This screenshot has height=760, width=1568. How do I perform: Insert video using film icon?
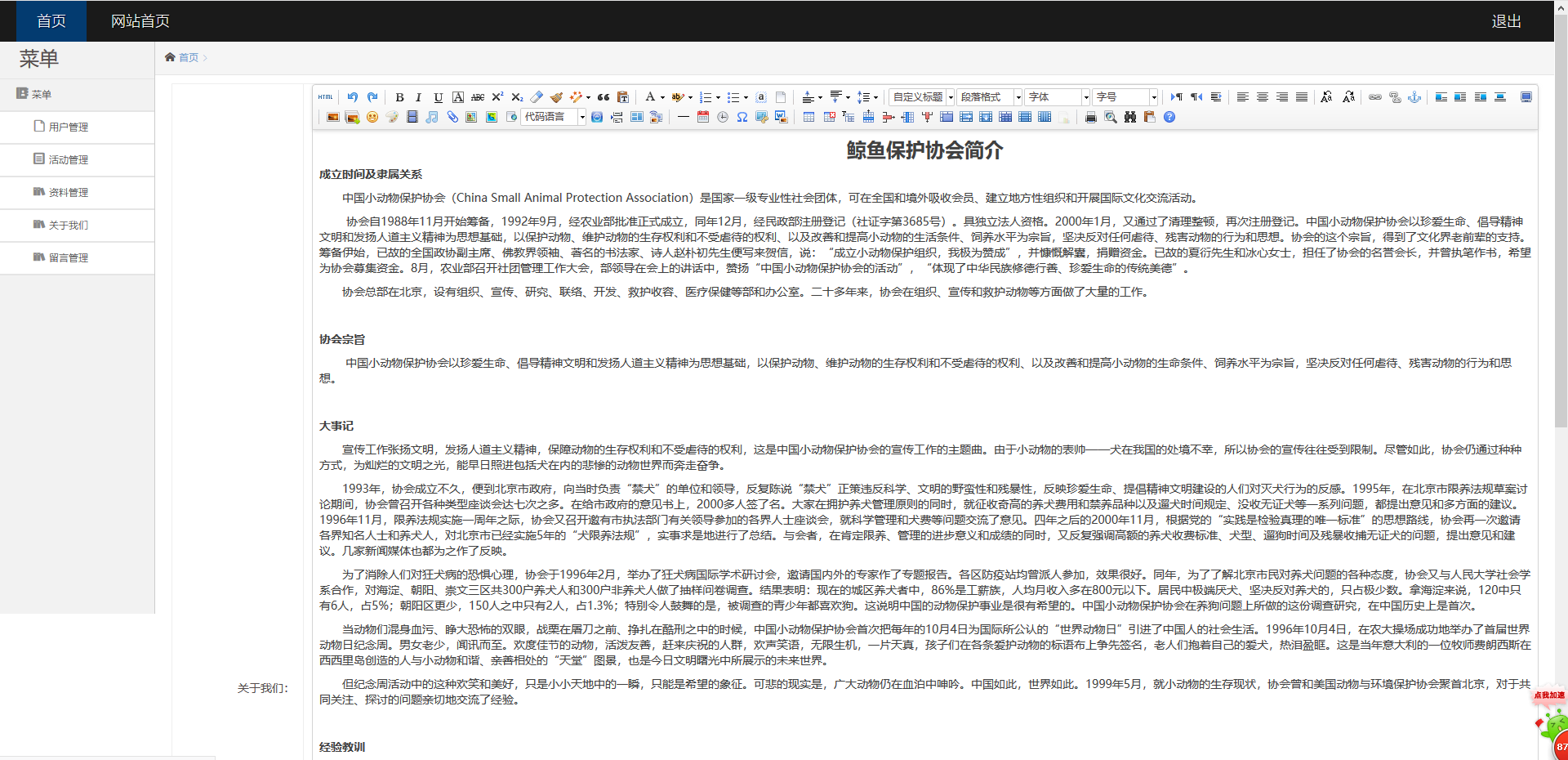pos(412,117)
